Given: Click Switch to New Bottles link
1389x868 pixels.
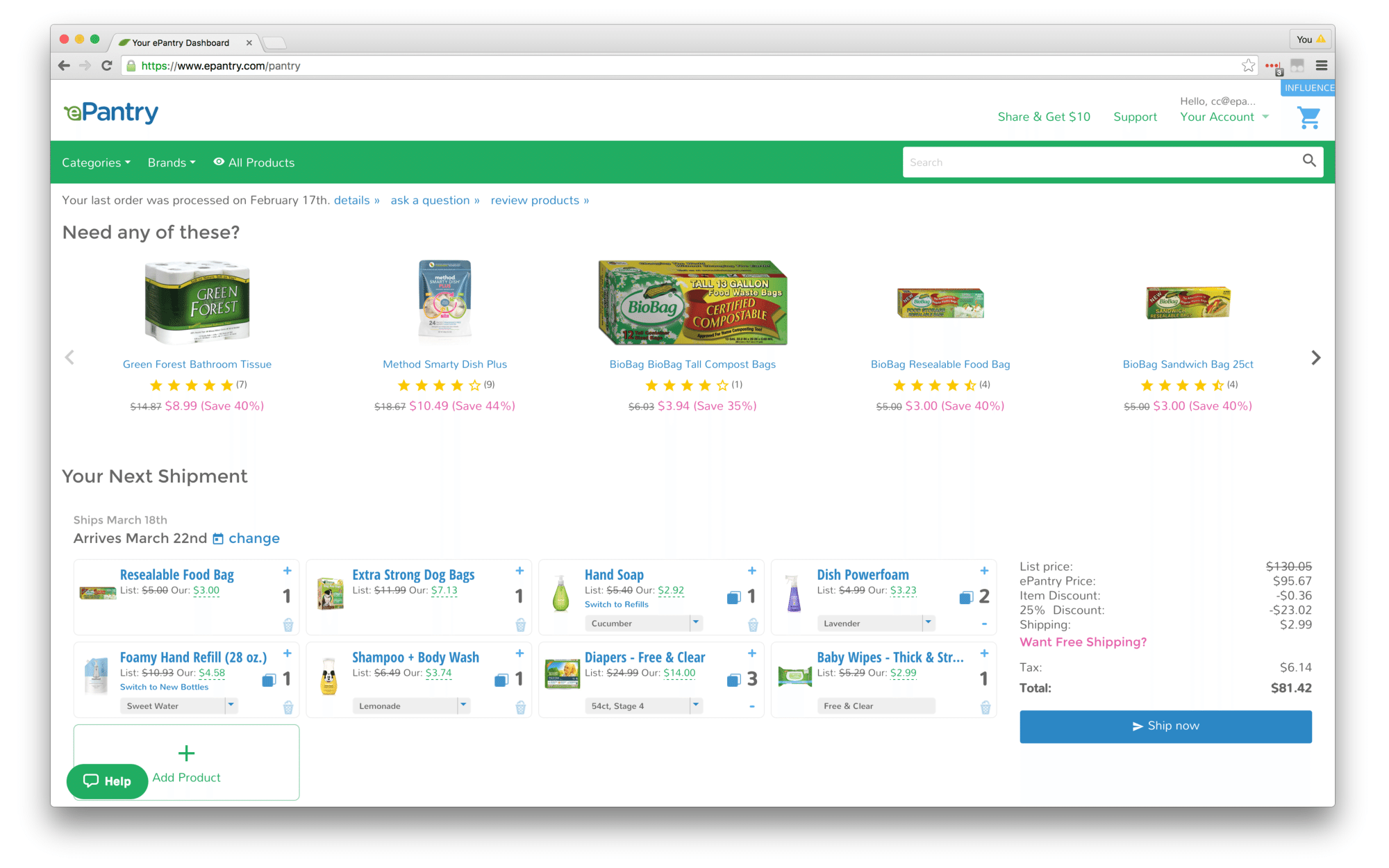Looking at the screenshot, I should click(x=164, y=687).
